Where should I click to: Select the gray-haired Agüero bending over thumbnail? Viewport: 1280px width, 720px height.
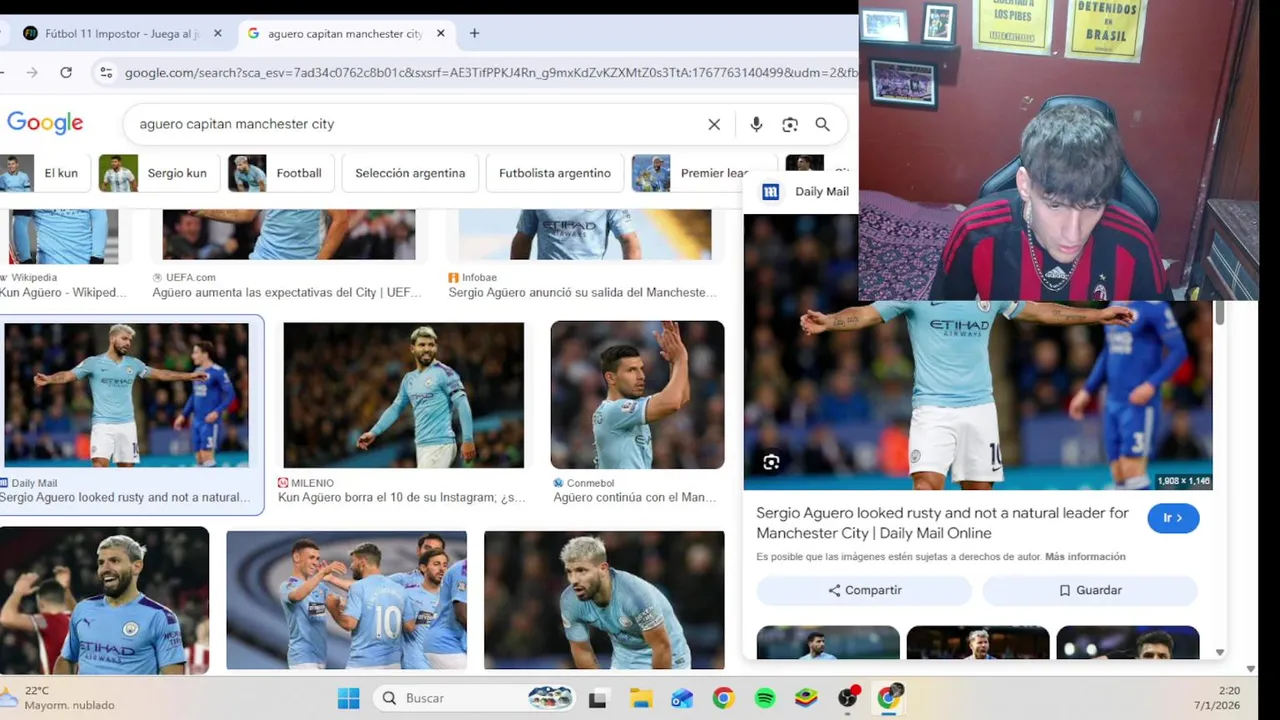point(604,600)
